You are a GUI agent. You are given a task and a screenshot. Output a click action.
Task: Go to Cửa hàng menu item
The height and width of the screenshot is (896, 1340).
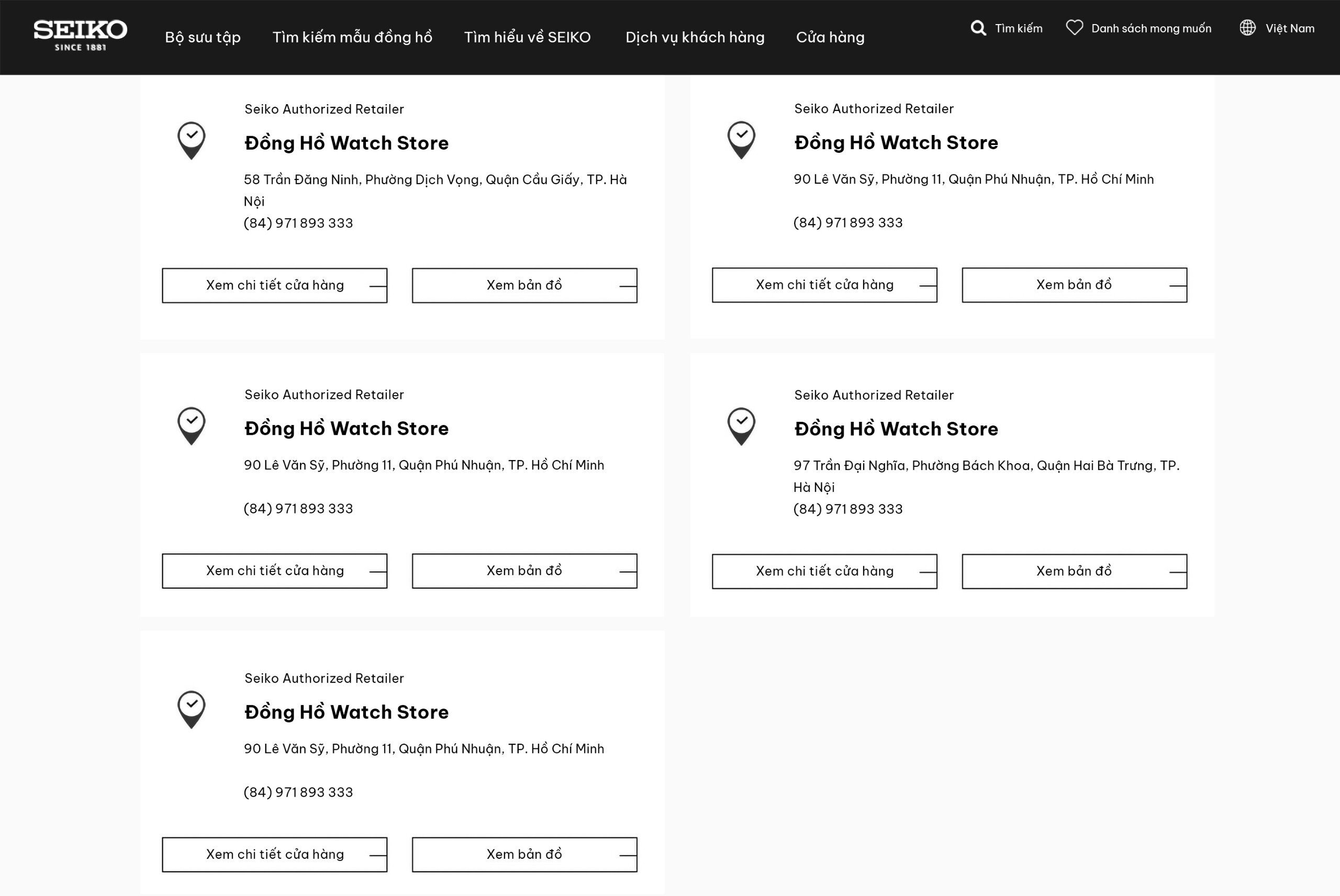point(830,37)
